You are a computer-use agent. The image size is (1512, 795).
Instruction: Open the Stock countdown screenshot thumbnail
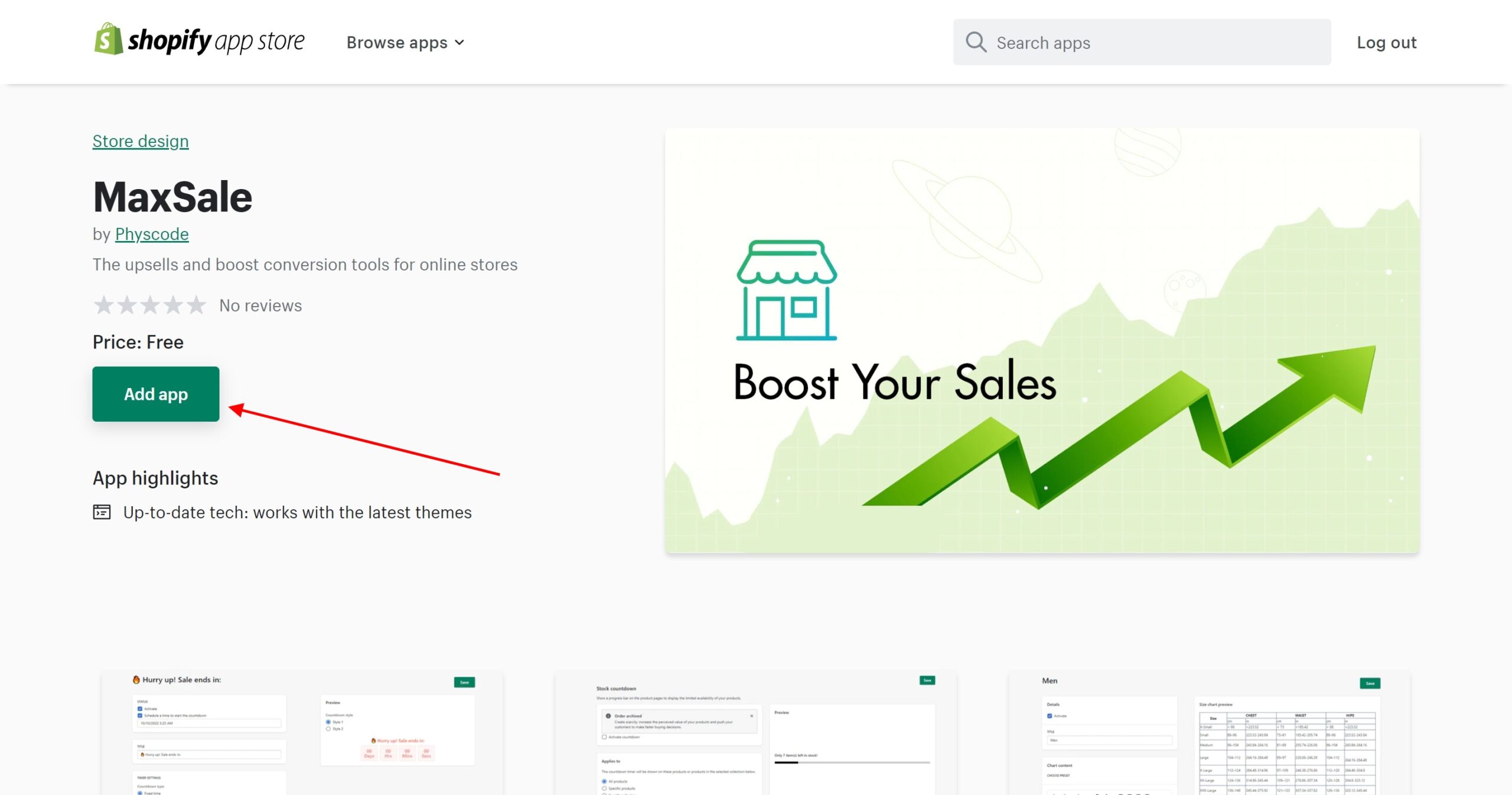point(756,733)
